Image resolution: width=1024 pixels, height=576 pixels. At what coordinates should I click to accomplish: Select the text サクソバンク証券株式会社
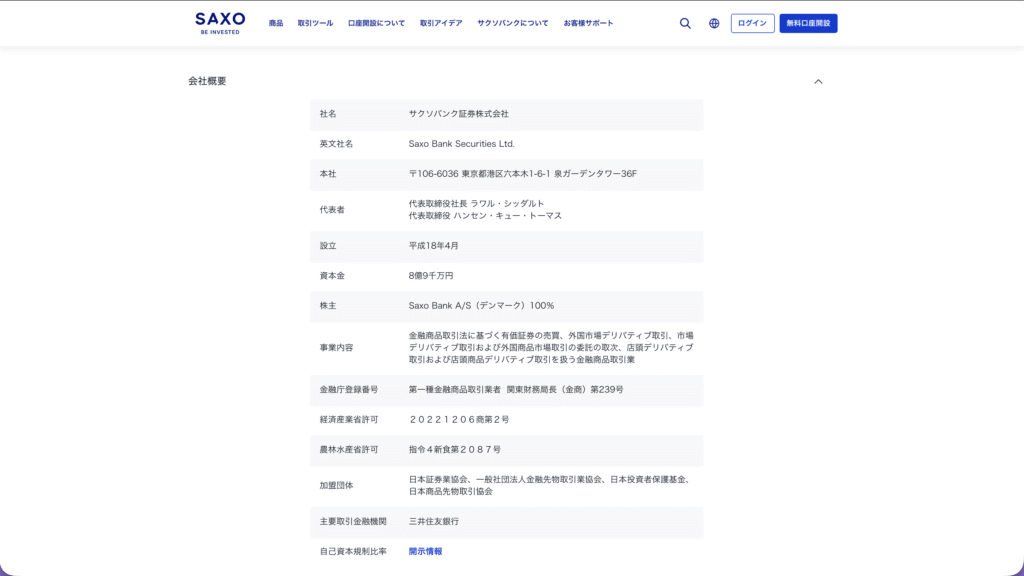coord(458,114)
